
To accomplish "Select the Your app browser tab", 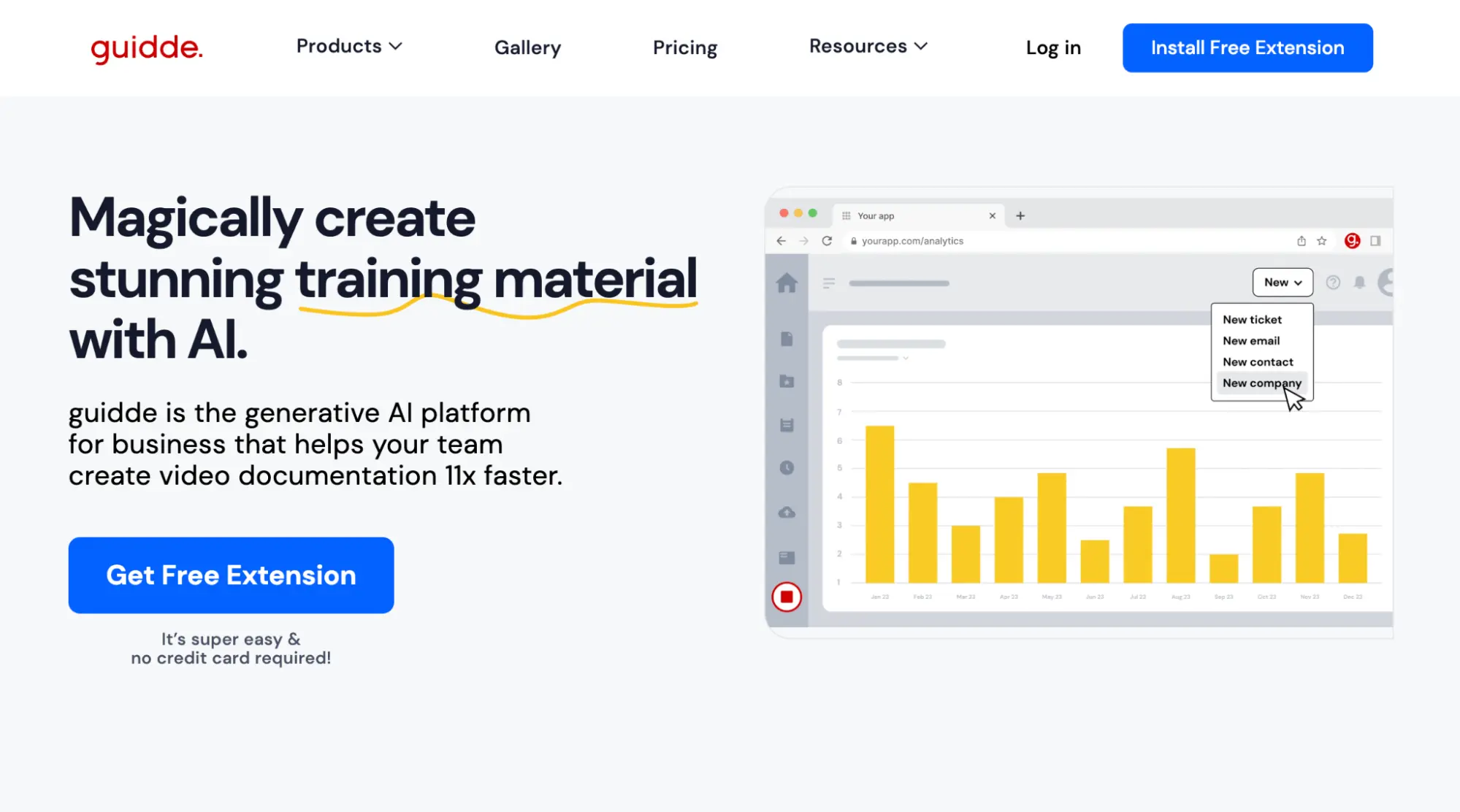I will pos(918,215).
